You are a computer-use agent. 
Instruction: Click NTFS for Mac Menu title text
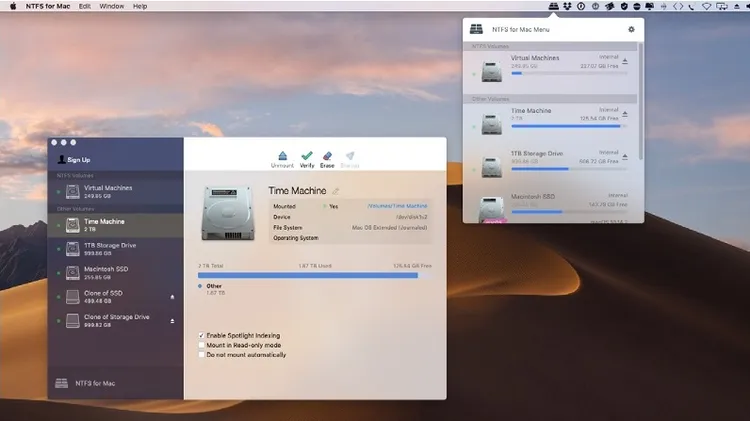(521, 30)
